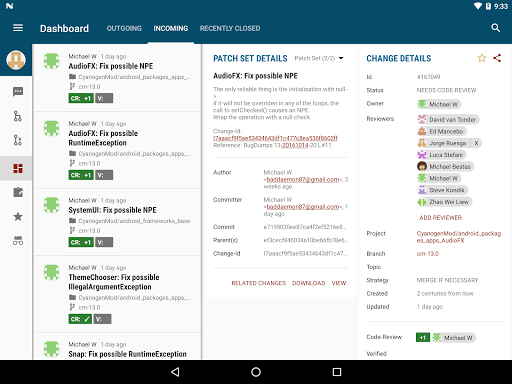Download the patch set
The height and width of the screenshot is (384, 512).
pyautogui.click(x=309, y=283)
